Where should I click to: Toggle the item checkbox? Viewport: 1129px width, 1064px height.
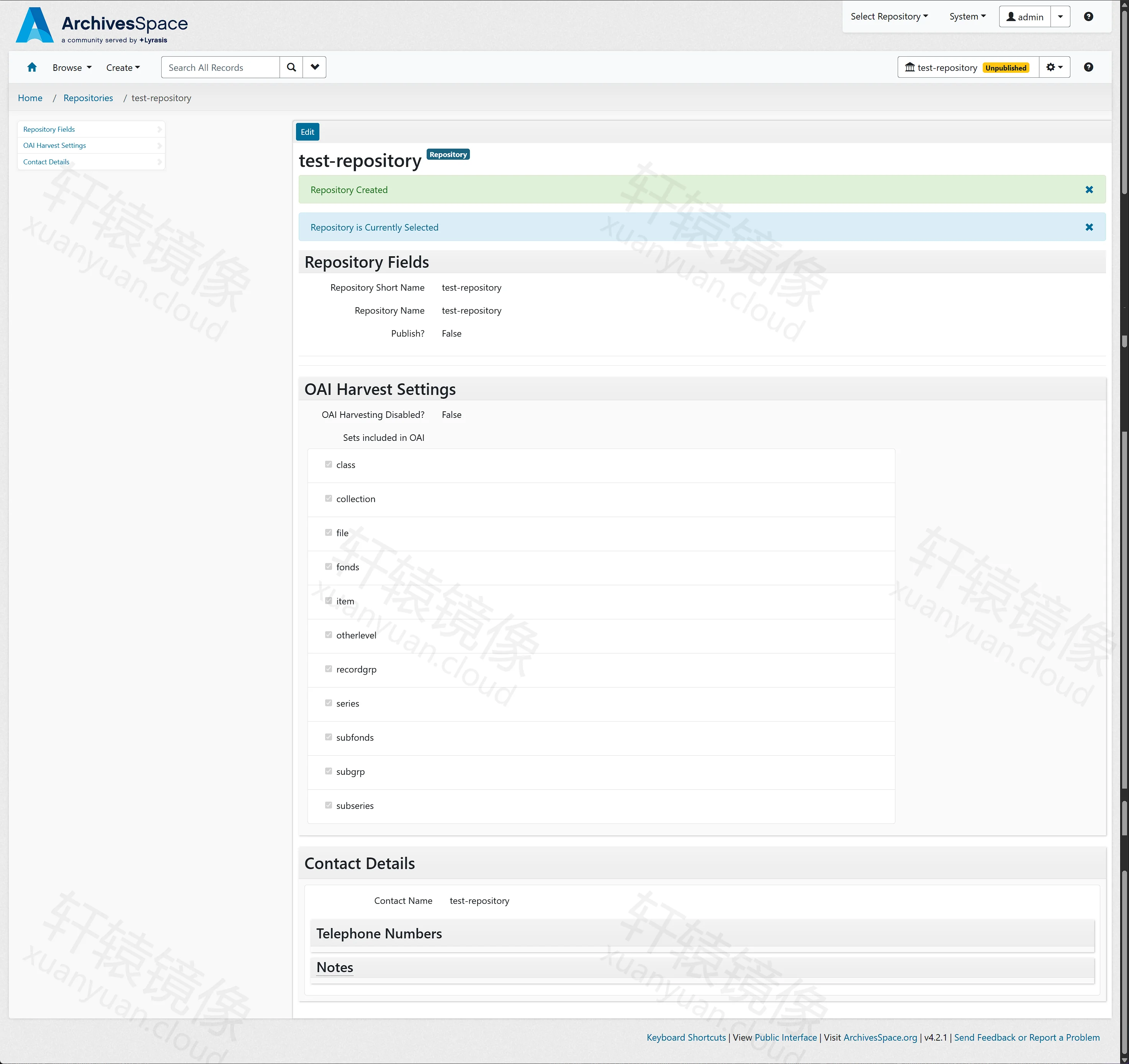pos(328,601)
